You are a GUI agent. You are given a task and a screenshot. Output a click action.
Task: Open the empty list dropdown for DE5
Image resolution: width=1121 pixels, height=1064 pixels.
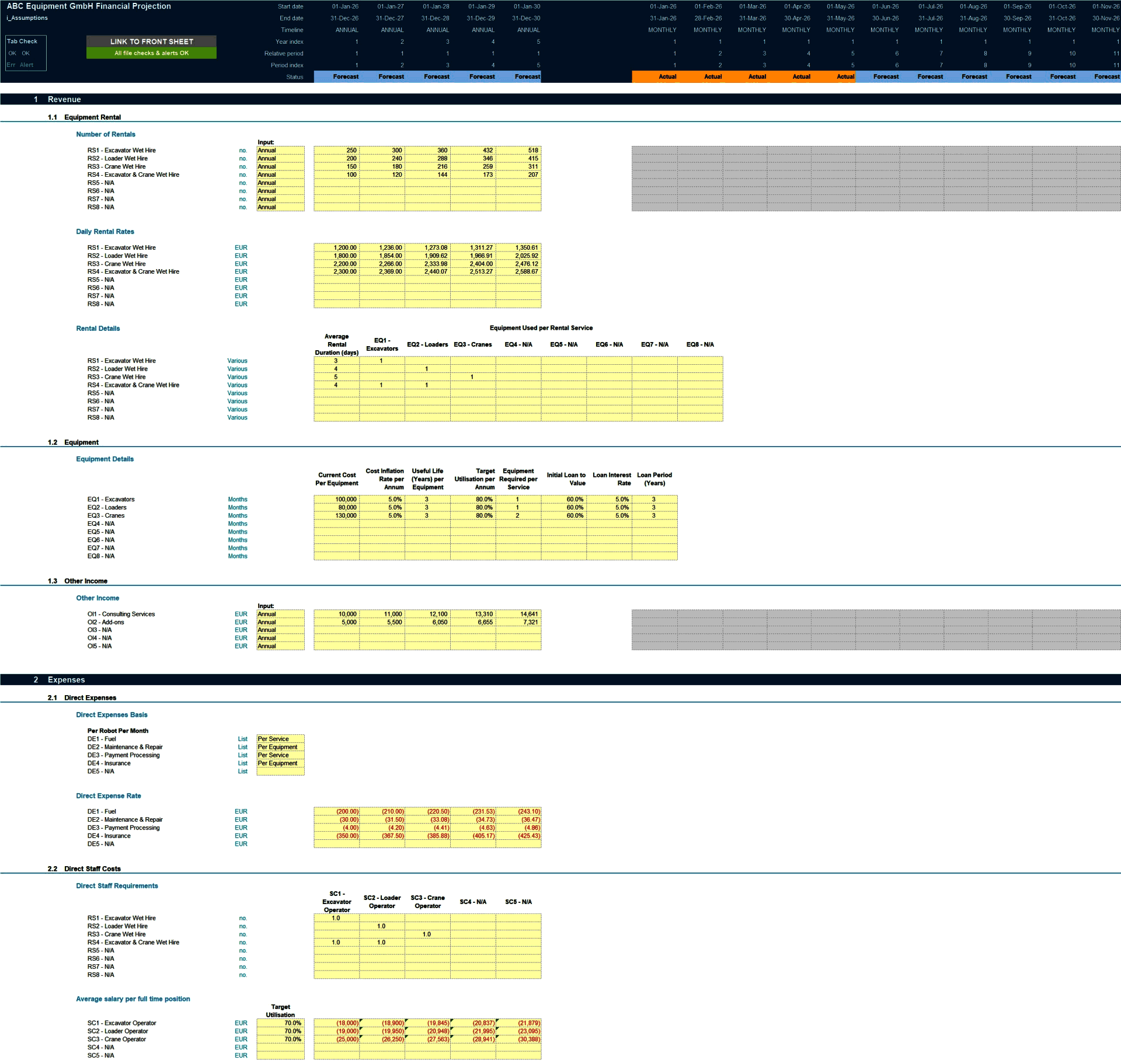[280, 771]
